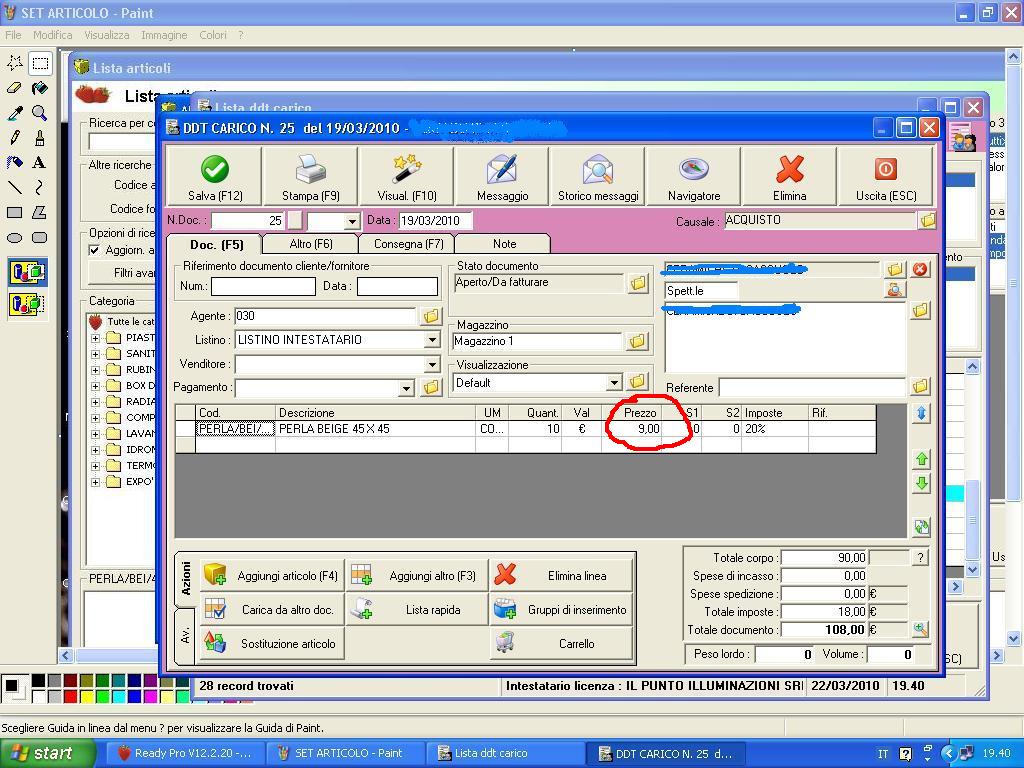Image resolution: width=1024 pixels, height=768 pixels.
Task: Select the Paint magnifier tool
Action: (x=39, y=113)
